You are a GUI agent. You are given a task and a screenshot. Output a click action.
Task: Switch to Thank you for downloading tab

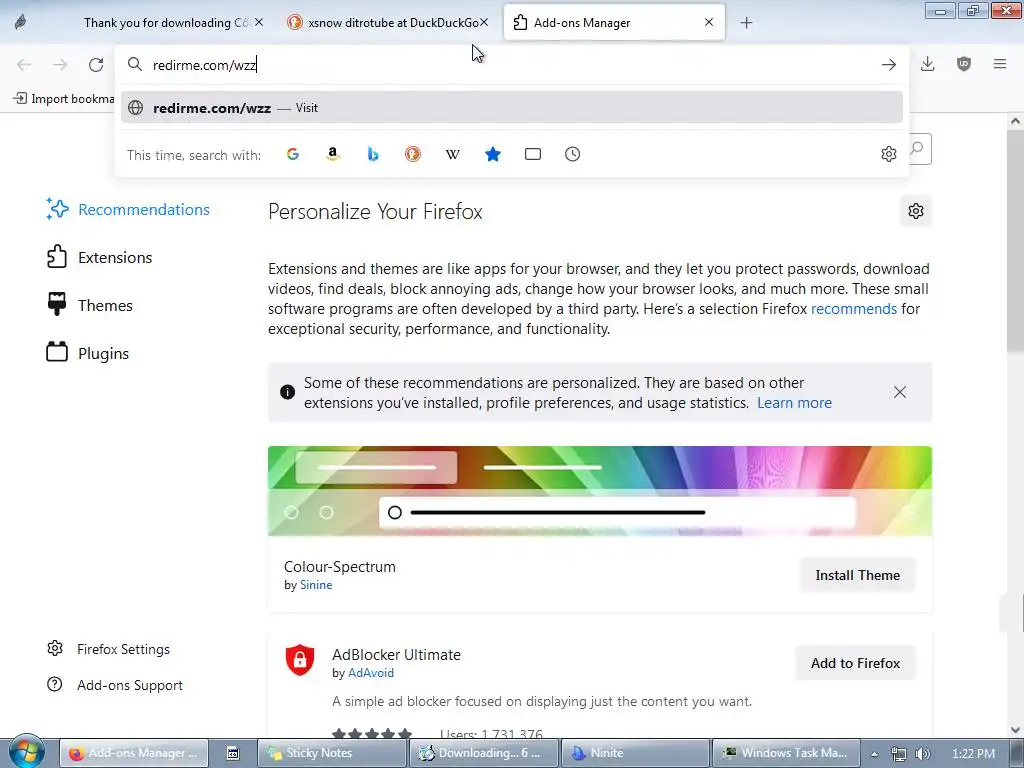click(166, 23)
